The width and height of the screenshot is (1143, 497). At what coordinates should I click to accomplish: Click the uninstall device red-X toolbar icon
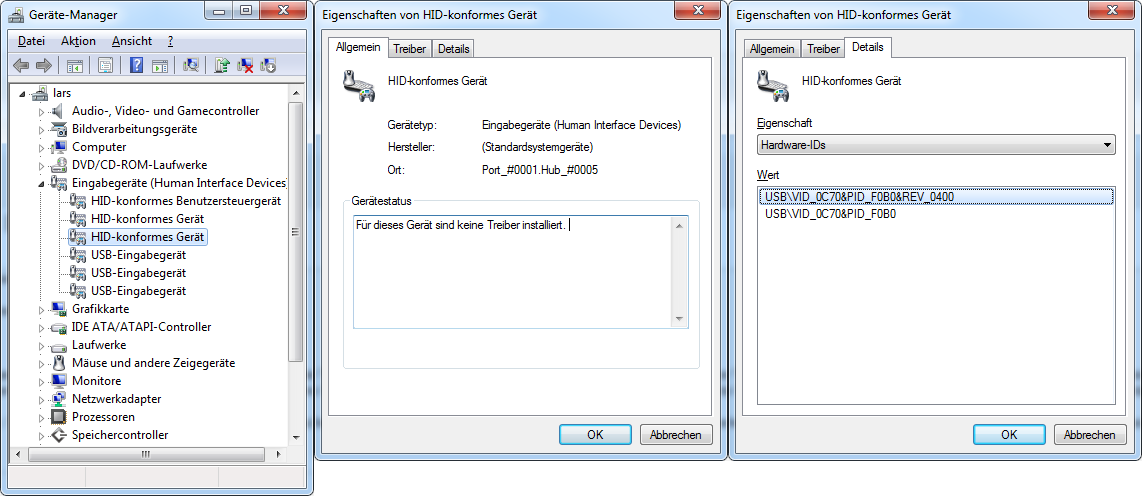tap(246, 66)
